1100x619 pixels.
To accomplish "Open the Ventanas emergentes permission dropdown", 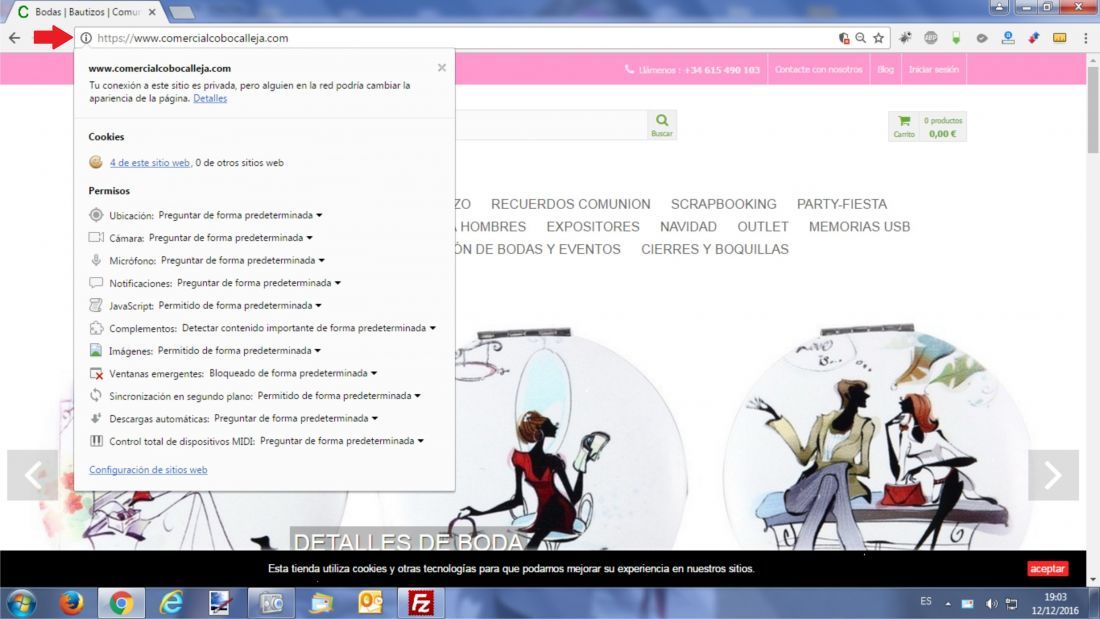I will click(x=293, y=373).
